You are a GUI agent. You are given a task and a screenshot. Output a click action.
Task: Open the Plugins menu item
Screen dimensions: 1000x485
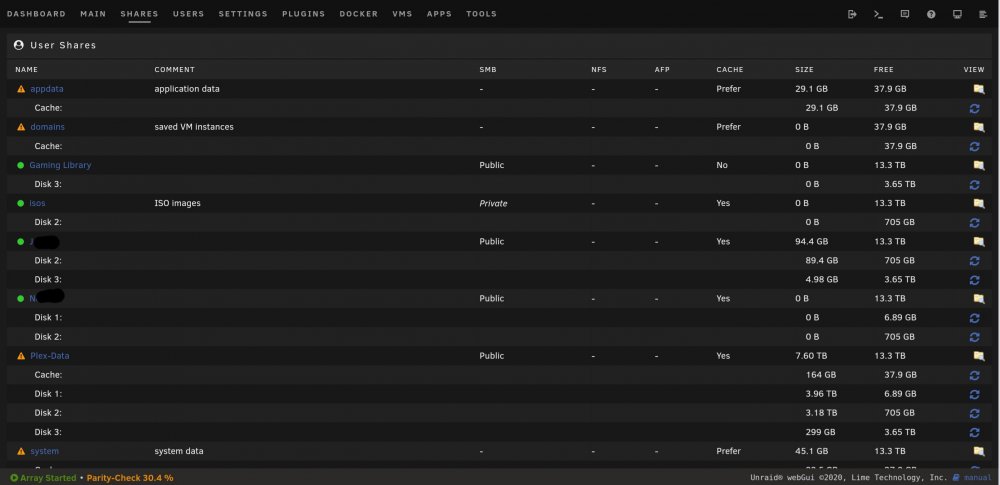coord(304,14)
